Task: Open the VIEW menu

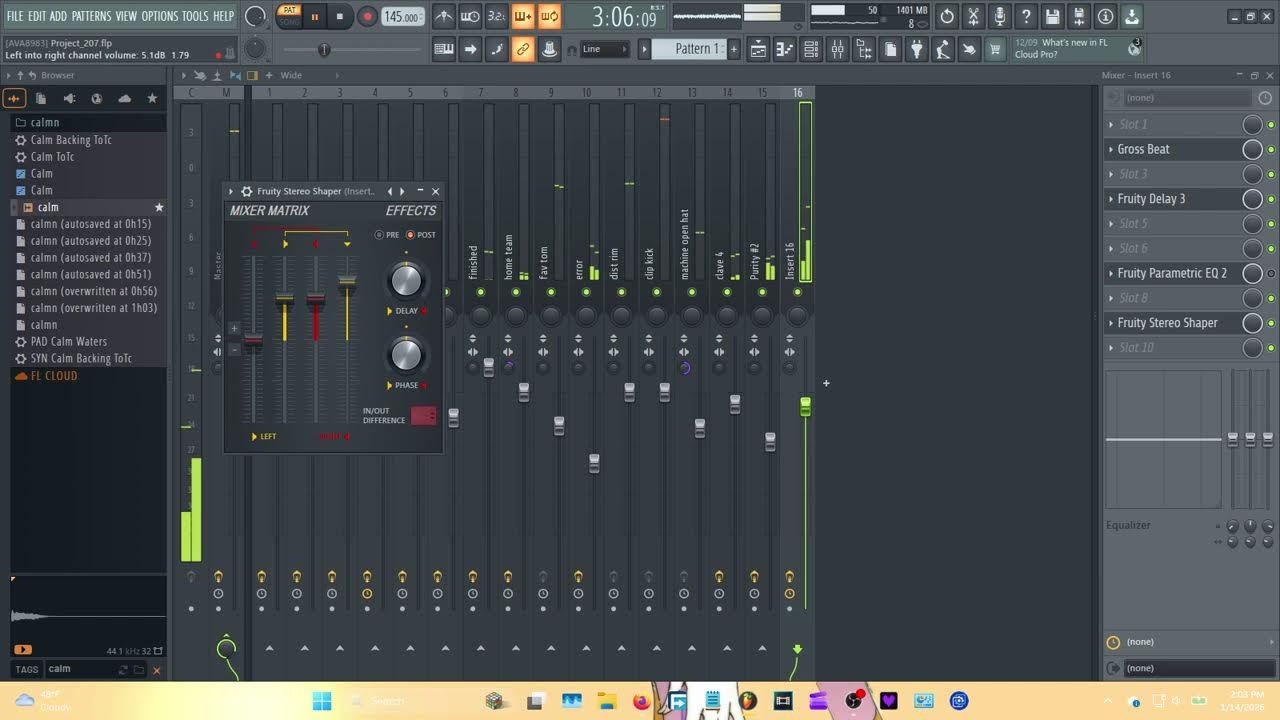Action: click(126, 16)
